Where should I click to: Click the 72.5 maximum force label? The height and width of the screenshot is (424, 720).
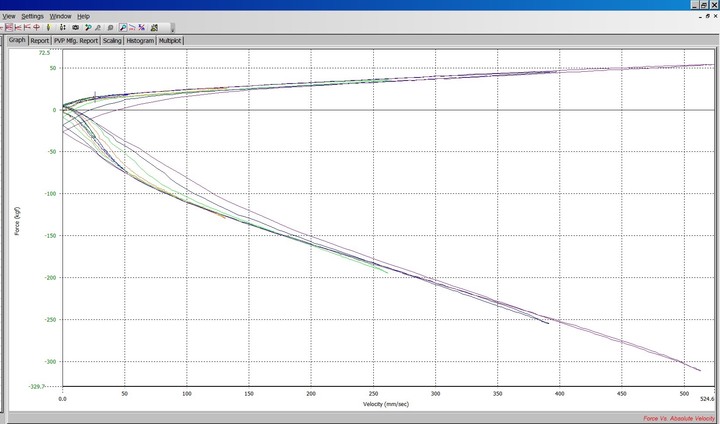(x=44, y=53)
